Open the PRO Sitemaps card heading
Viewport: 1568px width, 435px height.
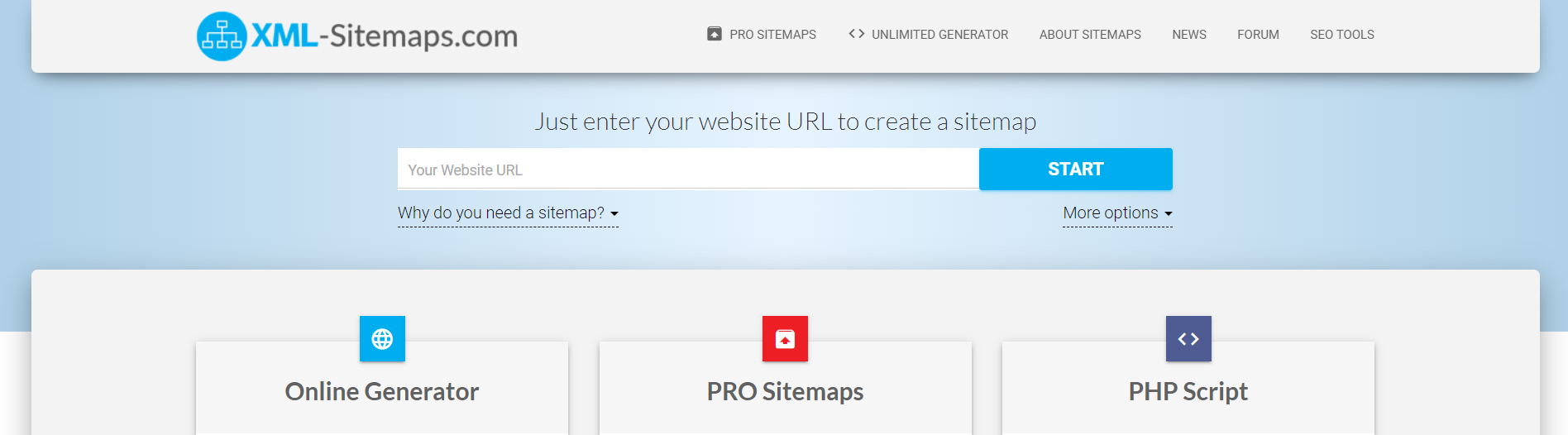pos(785,391)
